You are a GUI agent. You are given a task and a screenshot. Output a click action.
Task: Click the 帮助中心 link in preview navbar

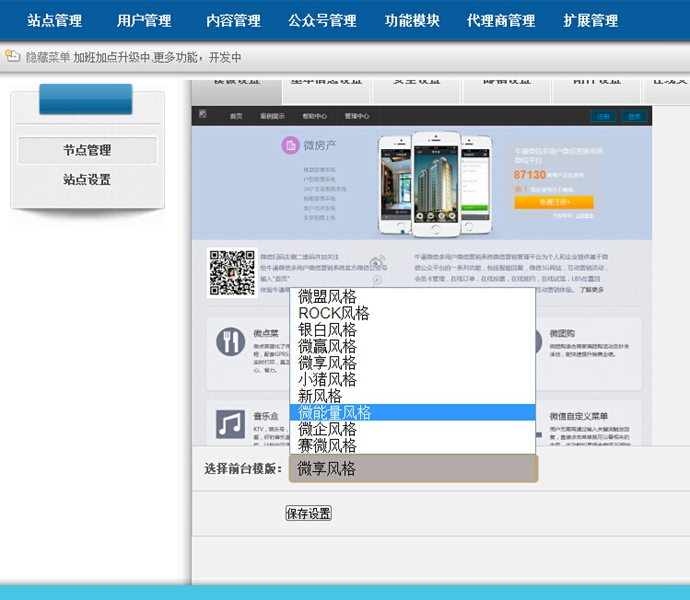tap(315, 116)
